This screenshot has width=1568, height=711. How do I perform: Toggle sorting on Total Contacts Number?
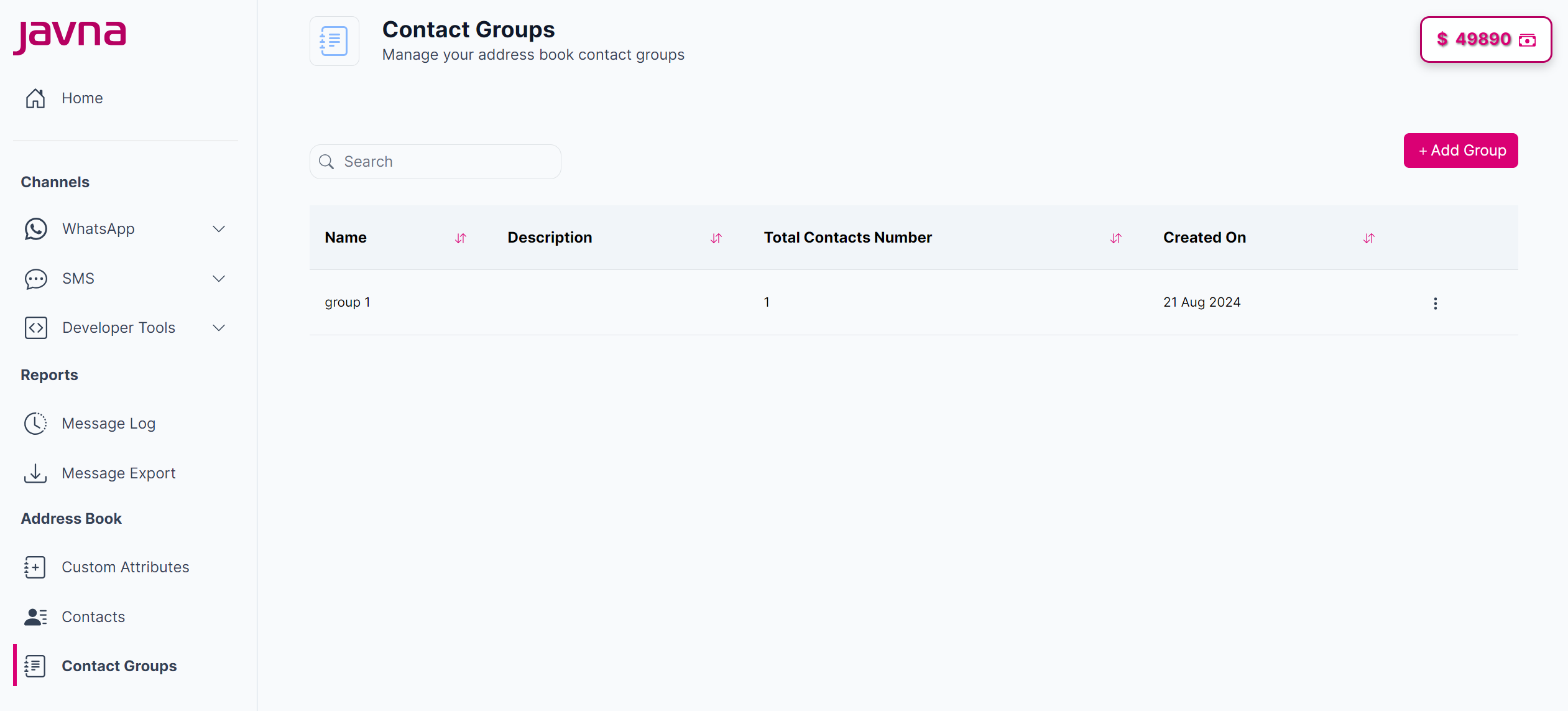pyautogui.click(x=1115, y=238)
